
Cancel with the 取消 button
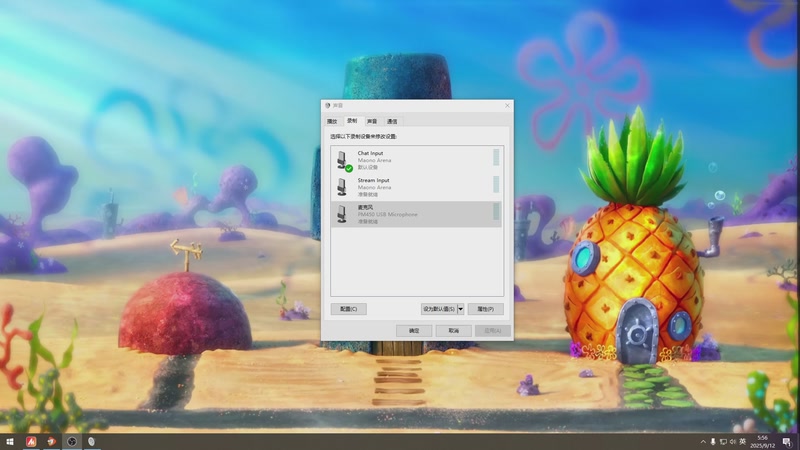454,331
